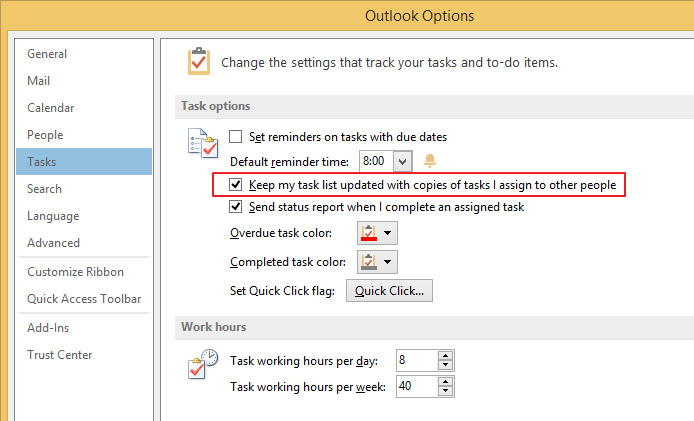The height and width of the screenshot is (421, 694).
Task: Toggle Send status report when complete checkbox
Action: (235, 206)
